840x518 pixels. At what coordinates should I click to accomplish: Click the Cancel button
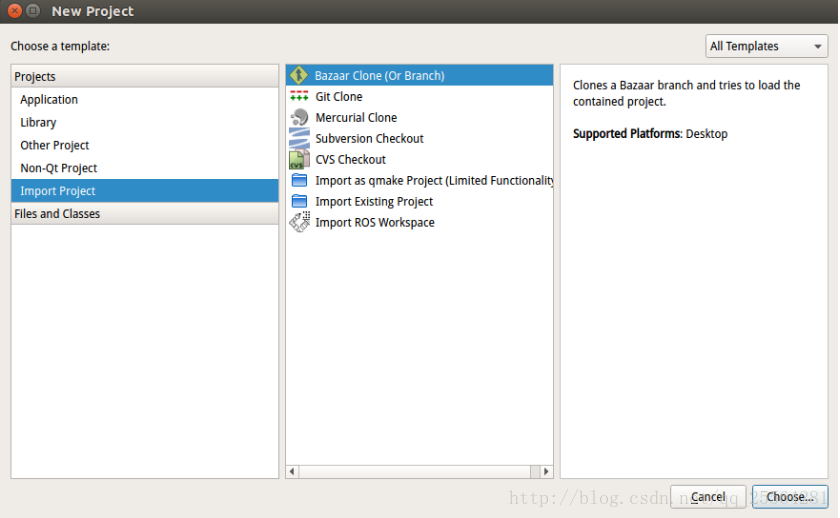point(708,497)
